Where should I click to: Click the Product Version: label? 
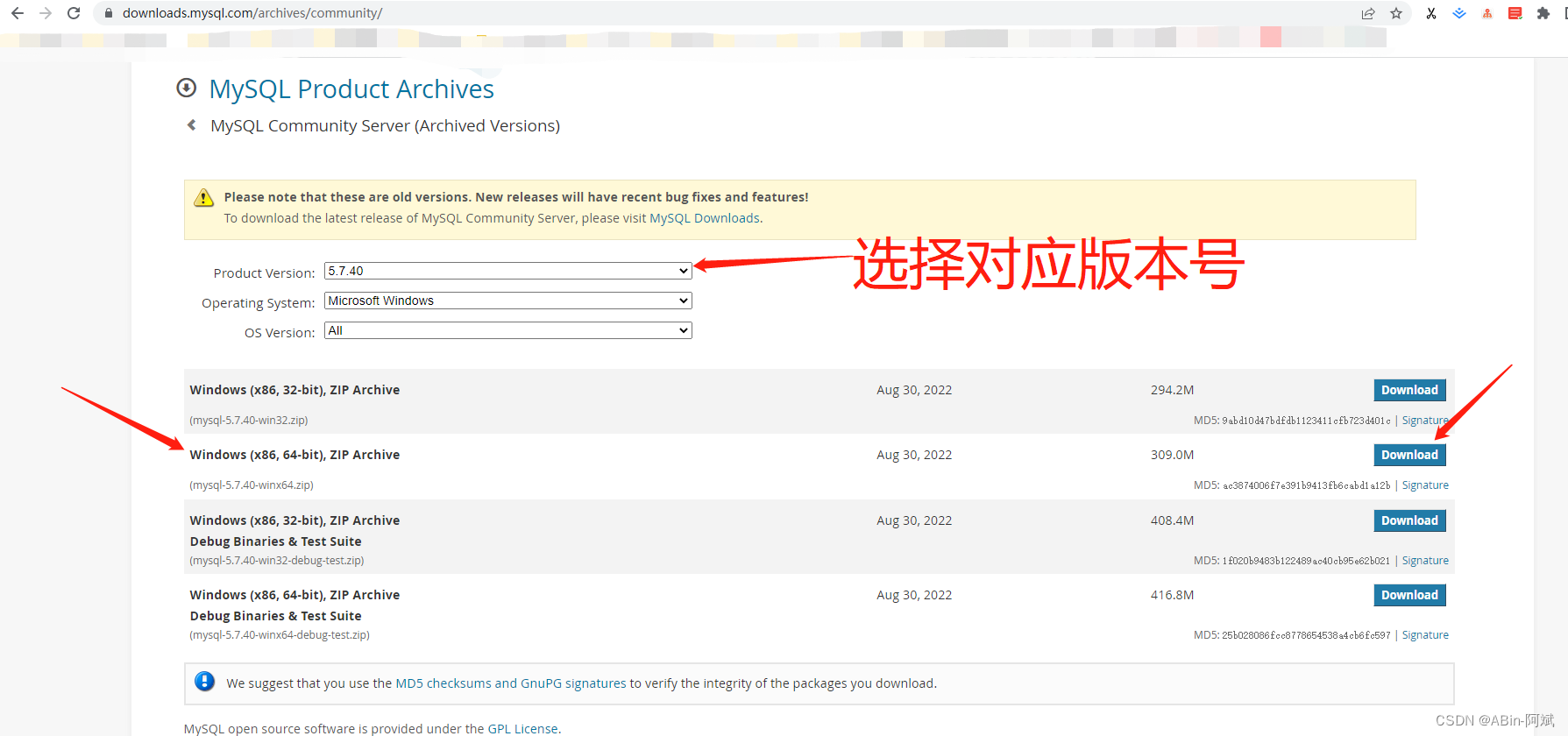pos(264,273)
